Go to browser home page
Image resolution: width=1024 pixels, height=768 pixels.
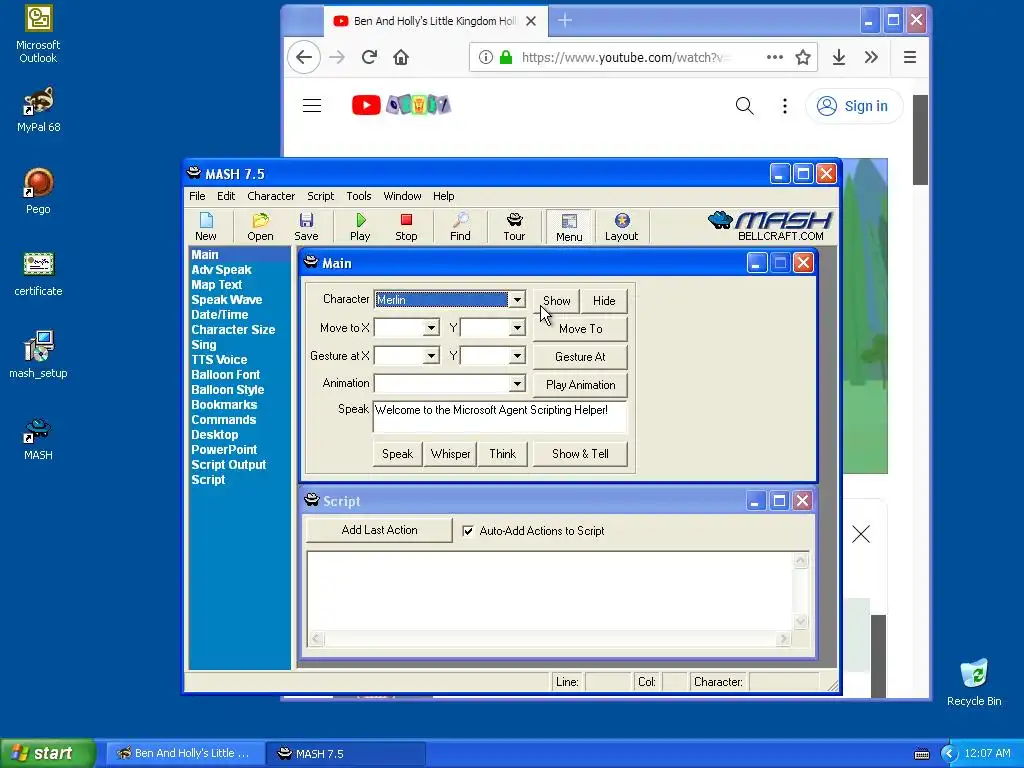point(401,57)
